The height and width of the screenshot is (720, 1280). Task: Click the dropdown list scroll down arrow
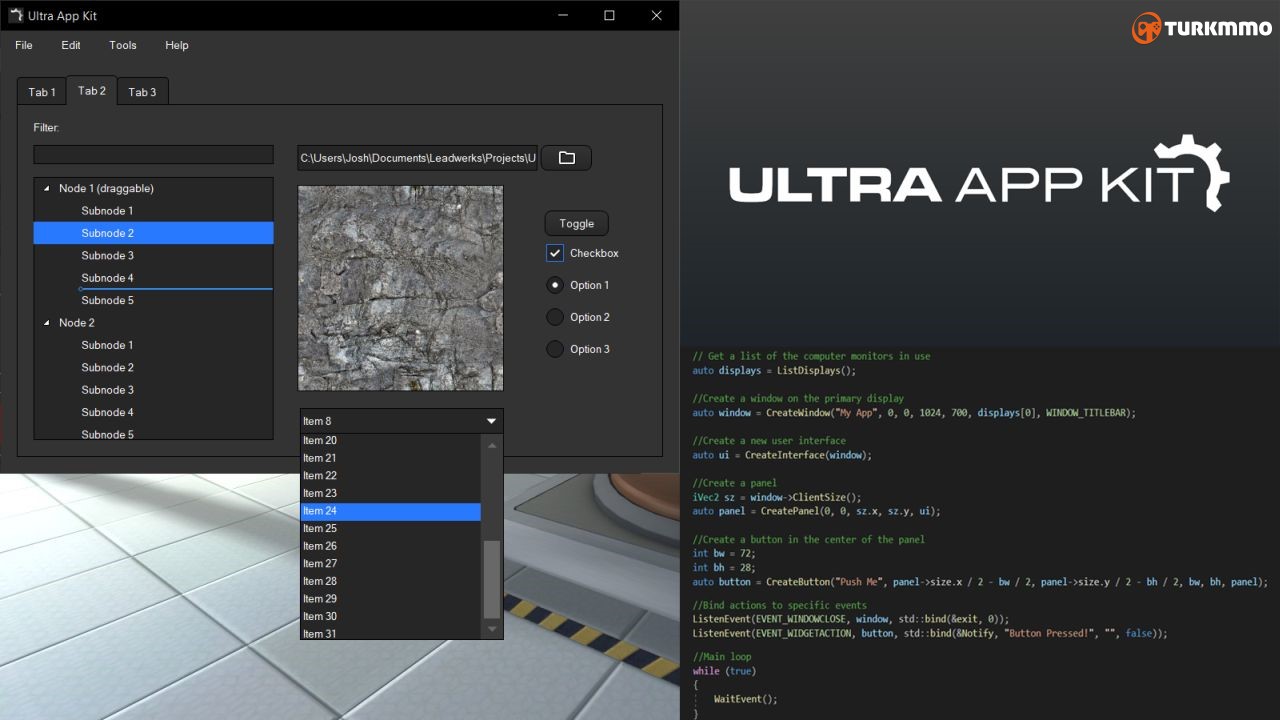491,629
